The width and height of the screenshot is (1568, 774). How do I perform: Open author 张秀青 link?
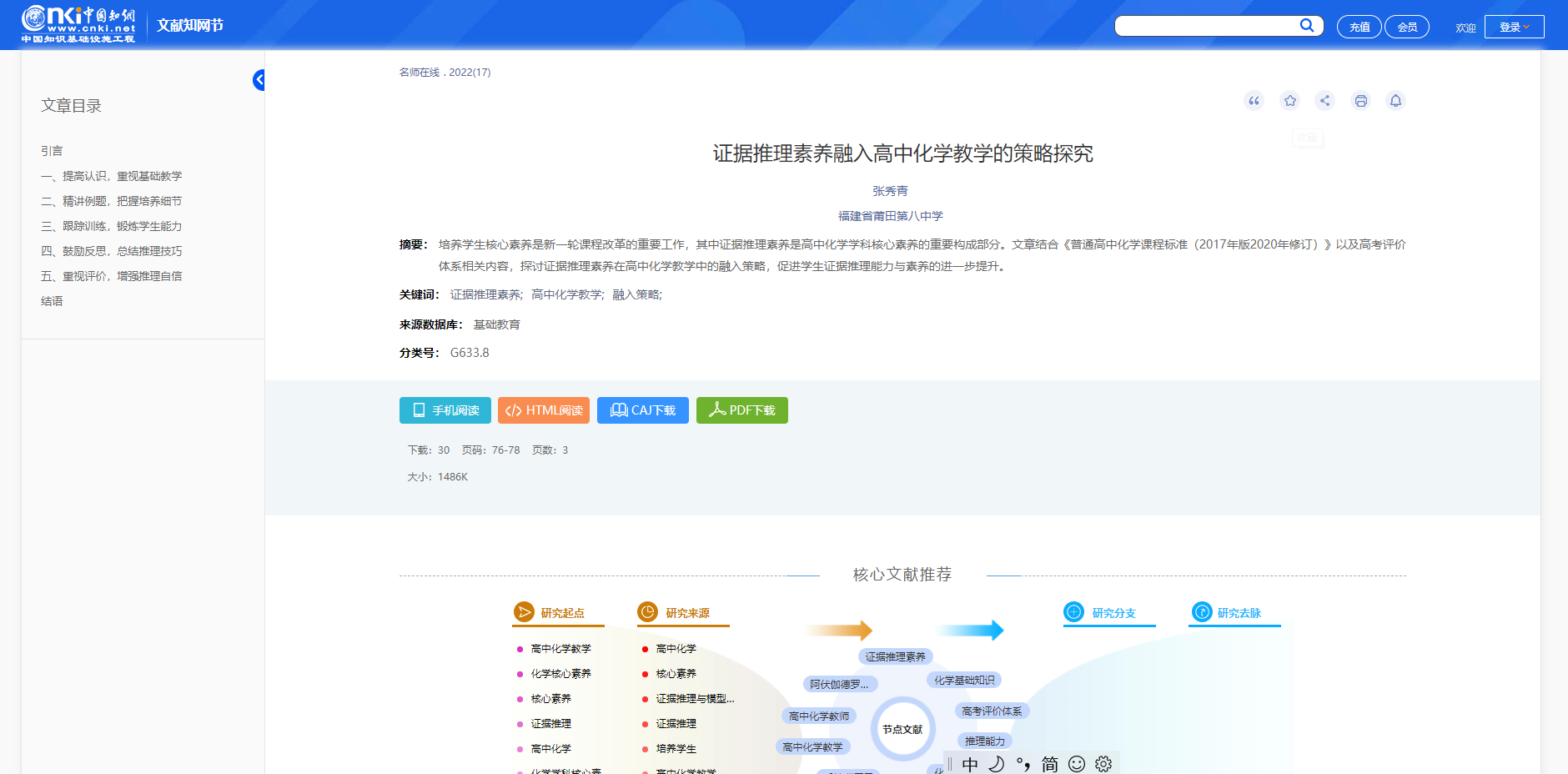[x=890, y=191]
